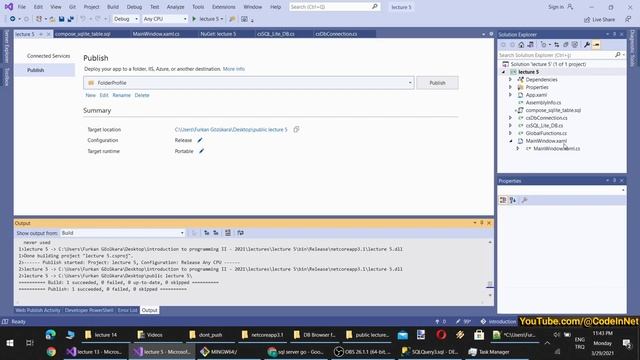
Task: Click the Home icon in Solution Explorer
Action: pyautogui.click(x=521, y=45)
